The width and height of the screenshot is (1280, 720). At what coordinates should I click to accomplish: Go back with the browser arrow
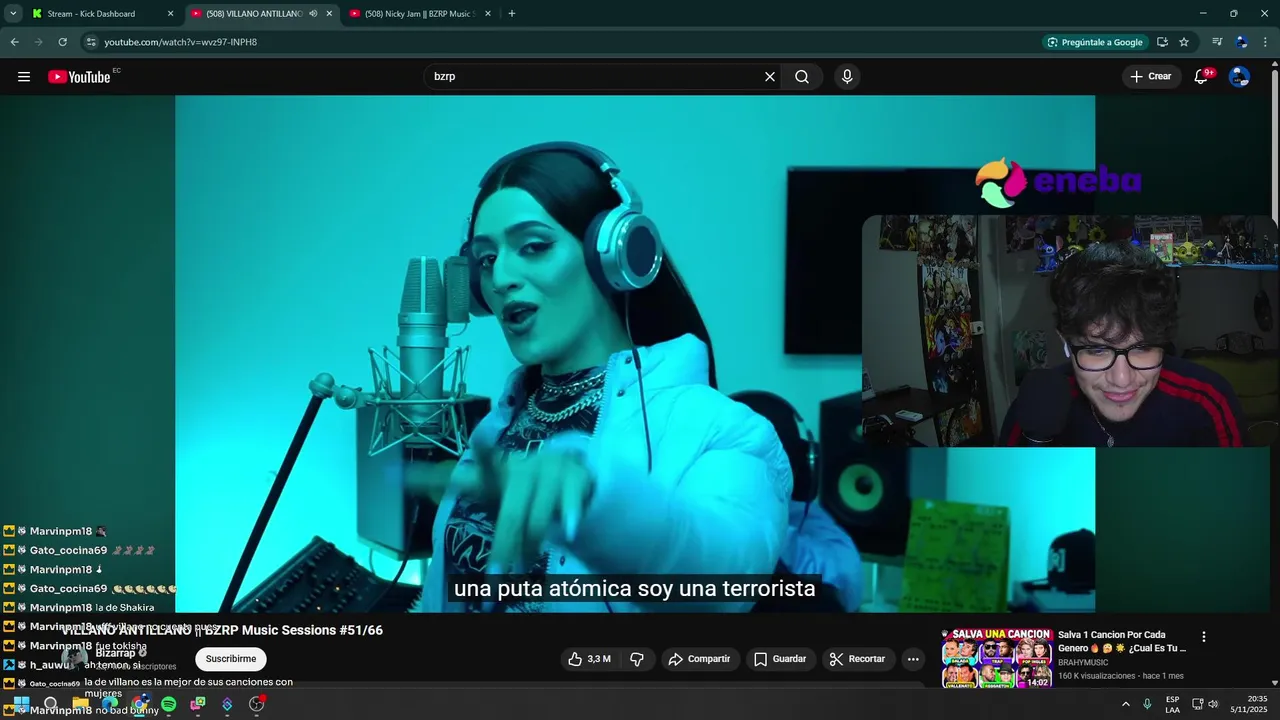click(x=14, y=42)
